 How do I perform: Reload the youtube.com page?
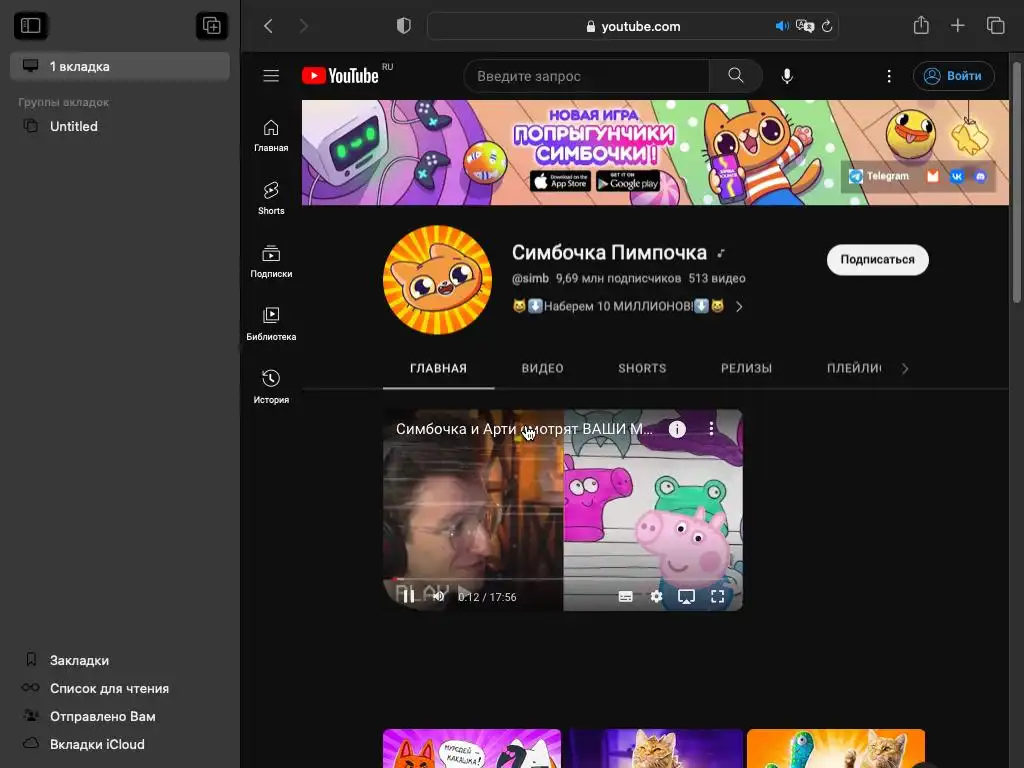[x=827, y=26]
